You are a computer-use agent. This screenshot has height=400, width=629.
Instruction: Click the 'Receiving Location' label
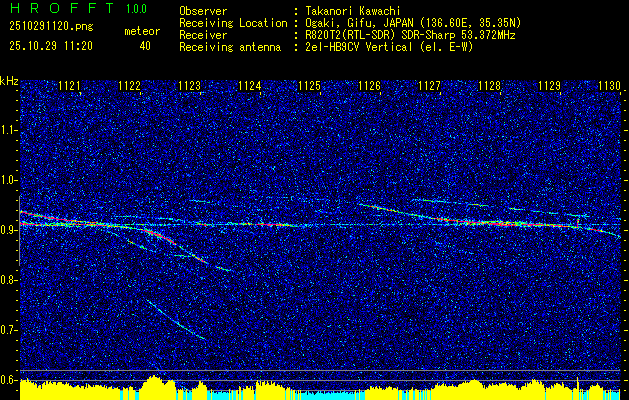(233, 23)
